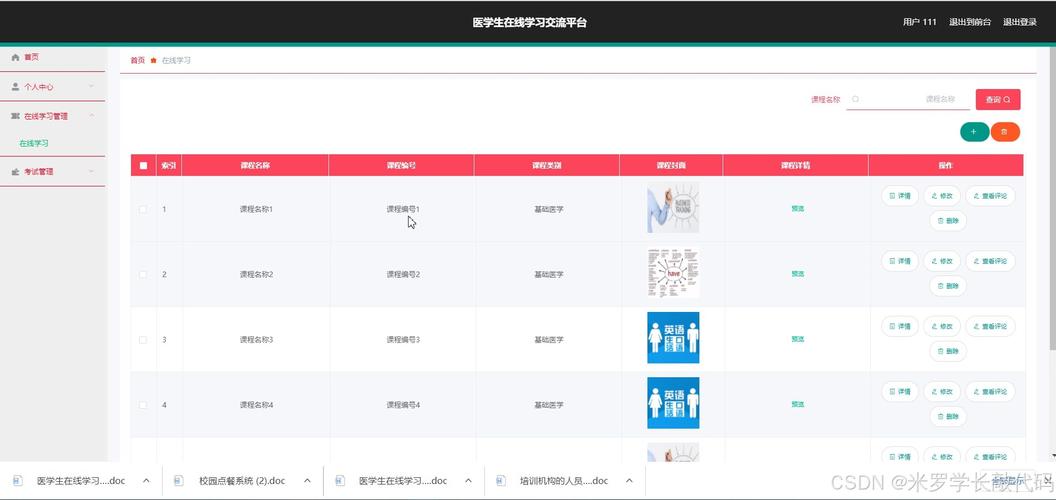
Task: Click 详情 button for 课程名称4
Action: [900, 392]
